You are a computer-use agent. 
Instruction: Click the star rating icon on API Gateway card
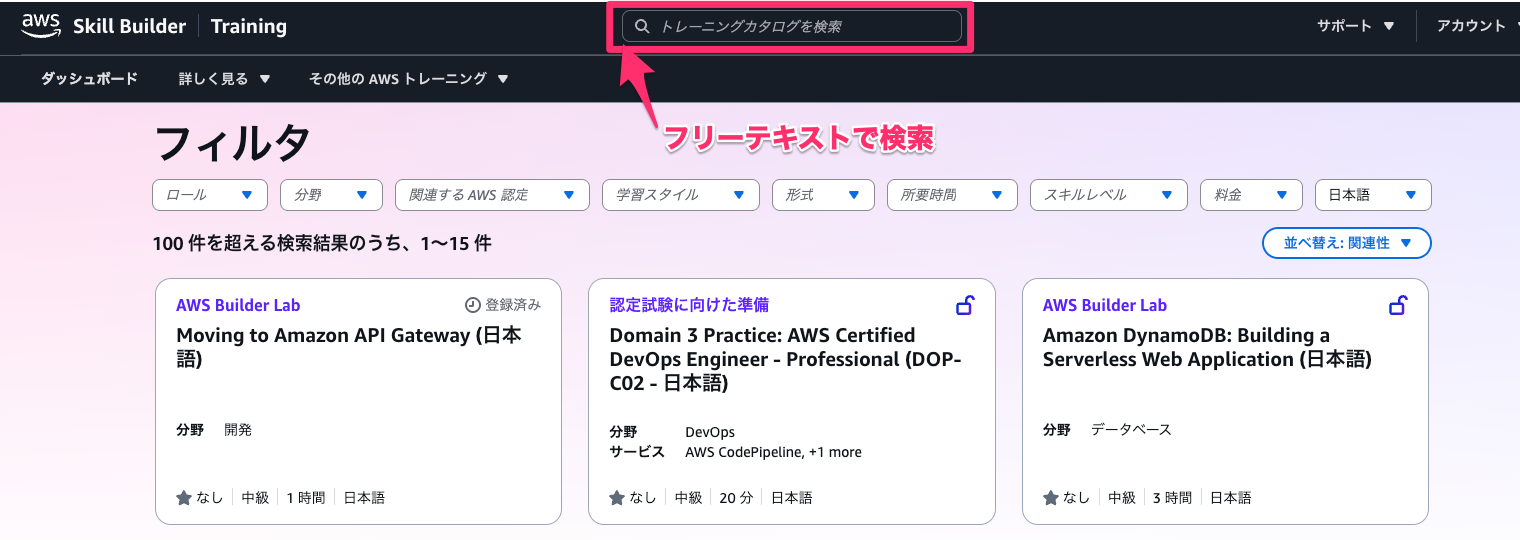point(184,497)
